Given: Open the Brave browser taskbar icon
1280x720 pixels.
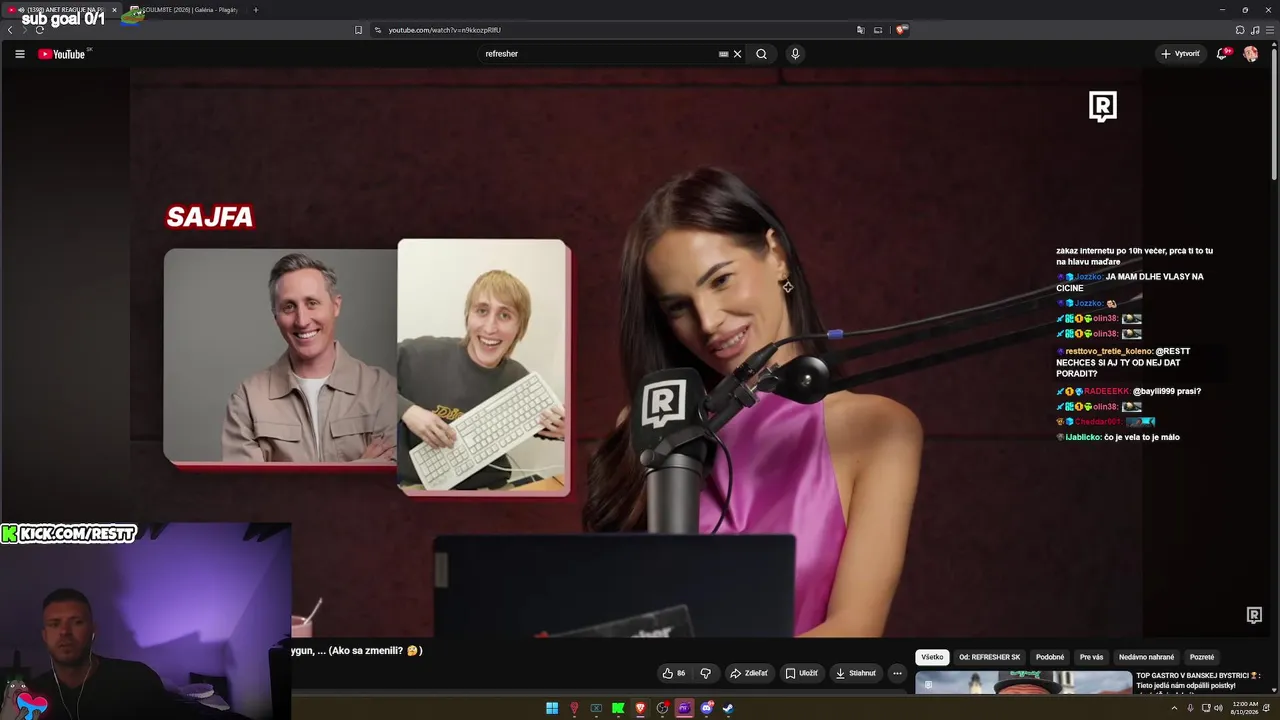Looking at the screenshot, I should click(x=640, y=709).
